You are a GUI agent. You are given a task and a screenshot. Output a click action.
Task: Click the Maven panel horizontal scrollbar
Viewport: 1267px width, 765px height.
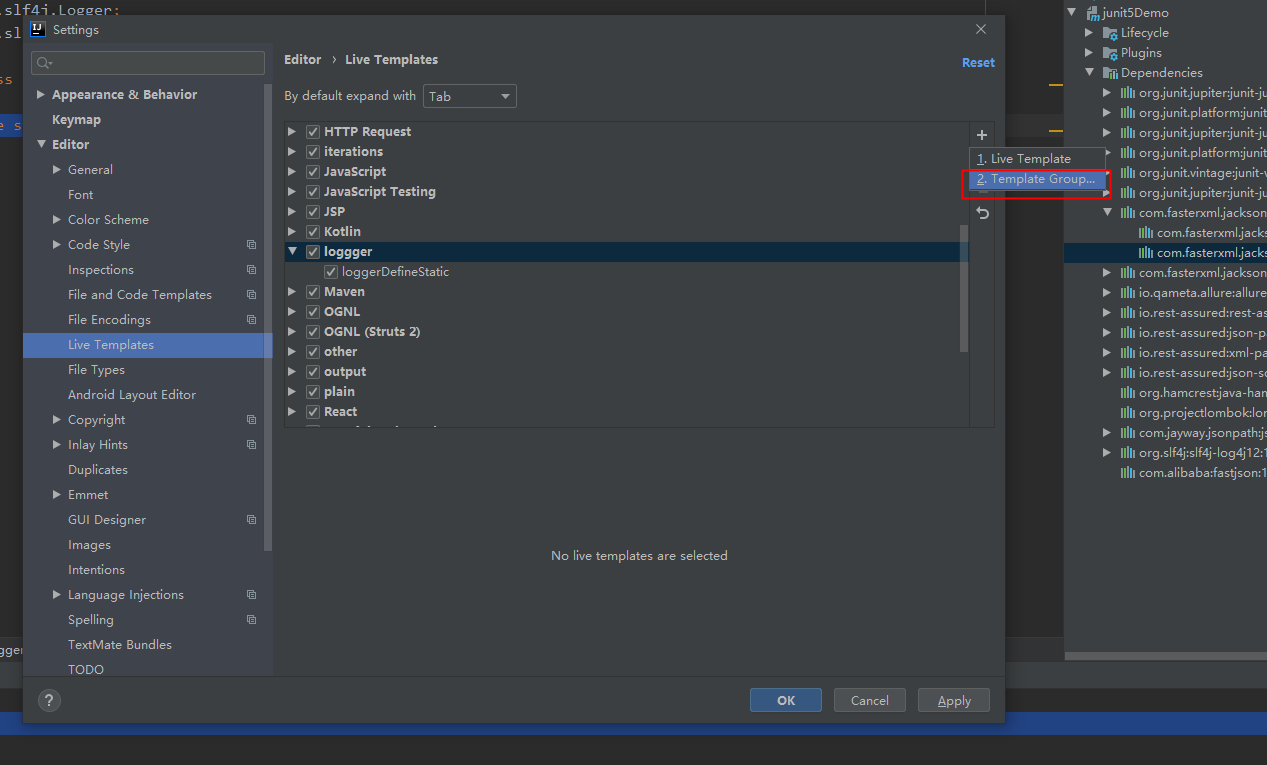coord(1166,656)
